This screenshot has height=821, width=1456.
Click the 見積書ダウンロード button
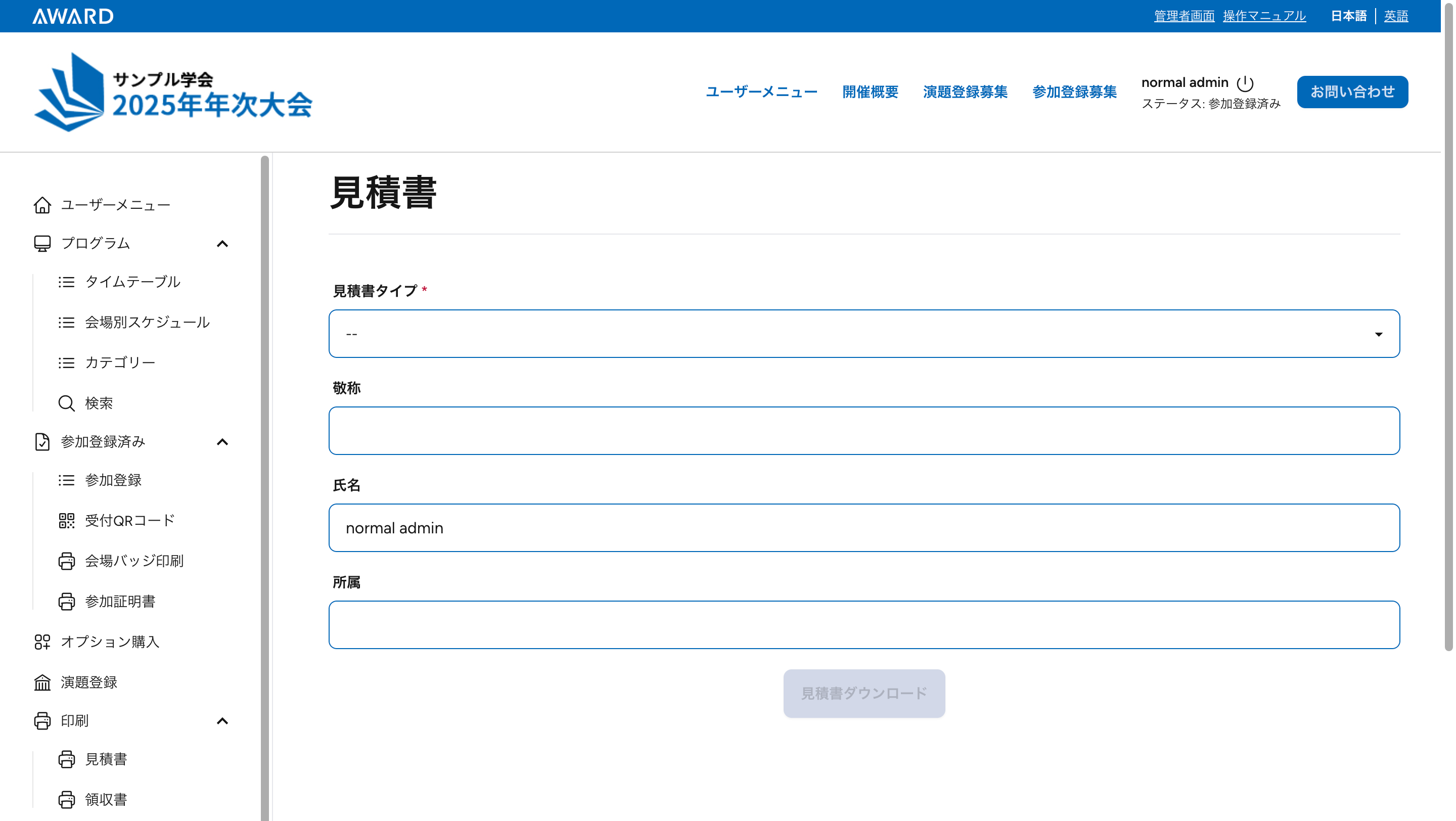pos(864,694)
